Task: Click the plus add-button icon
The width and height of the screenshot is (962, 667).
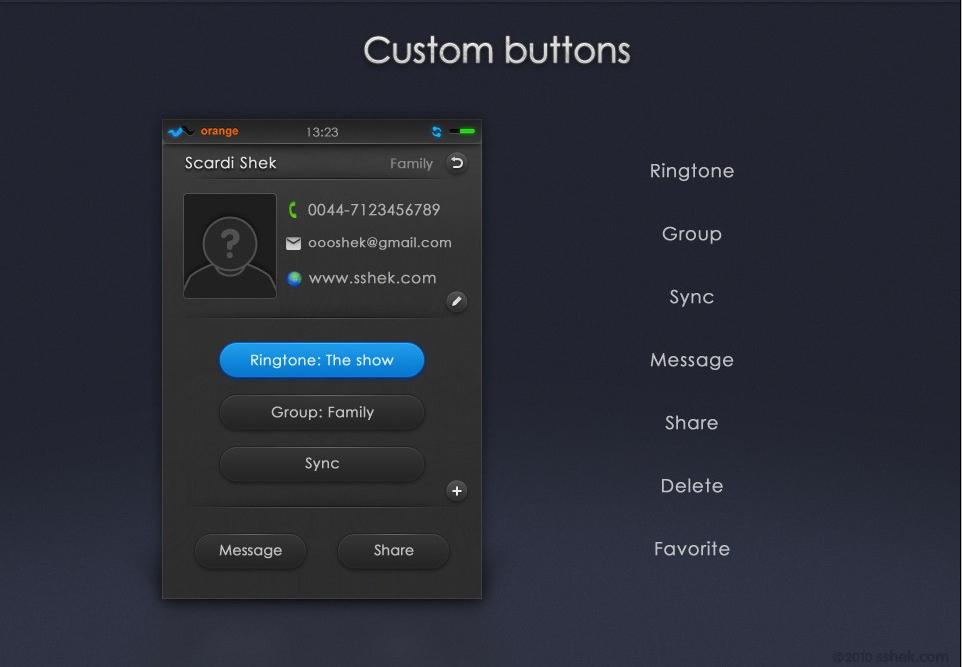Action: (x=456, y=491)
